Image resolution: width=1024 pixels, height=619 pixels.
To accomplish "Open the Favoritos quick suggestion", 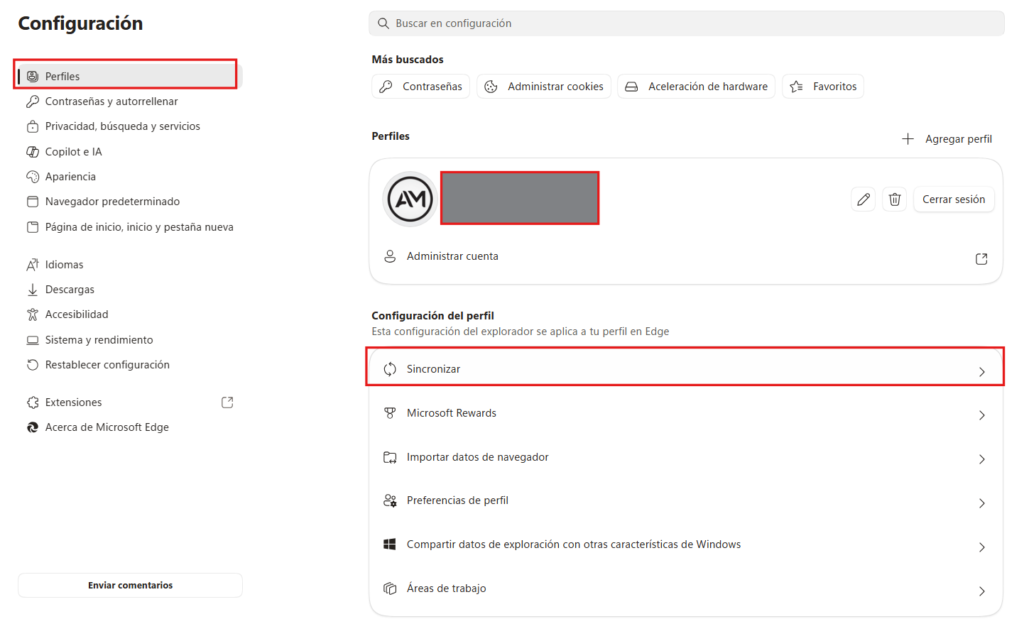I will [823, 86].
